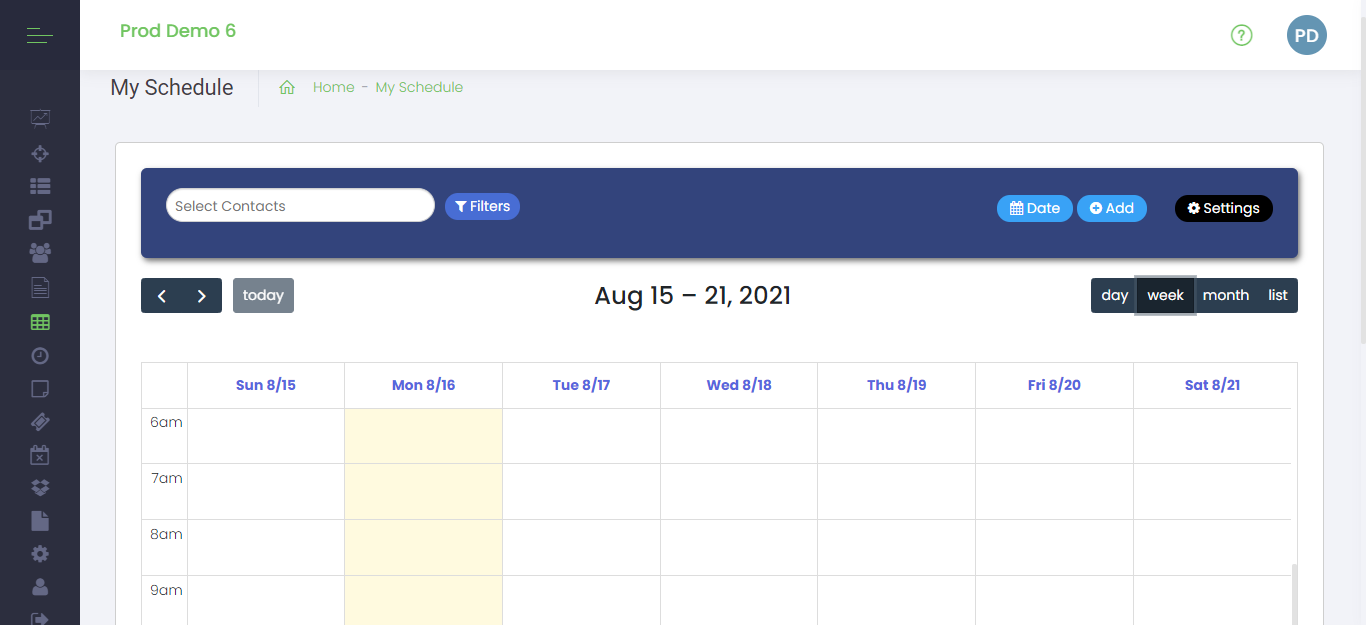The width and height of the screenshot is (1366, 625).
Task: Open the Date picker button
Action: coord(1035,208)
